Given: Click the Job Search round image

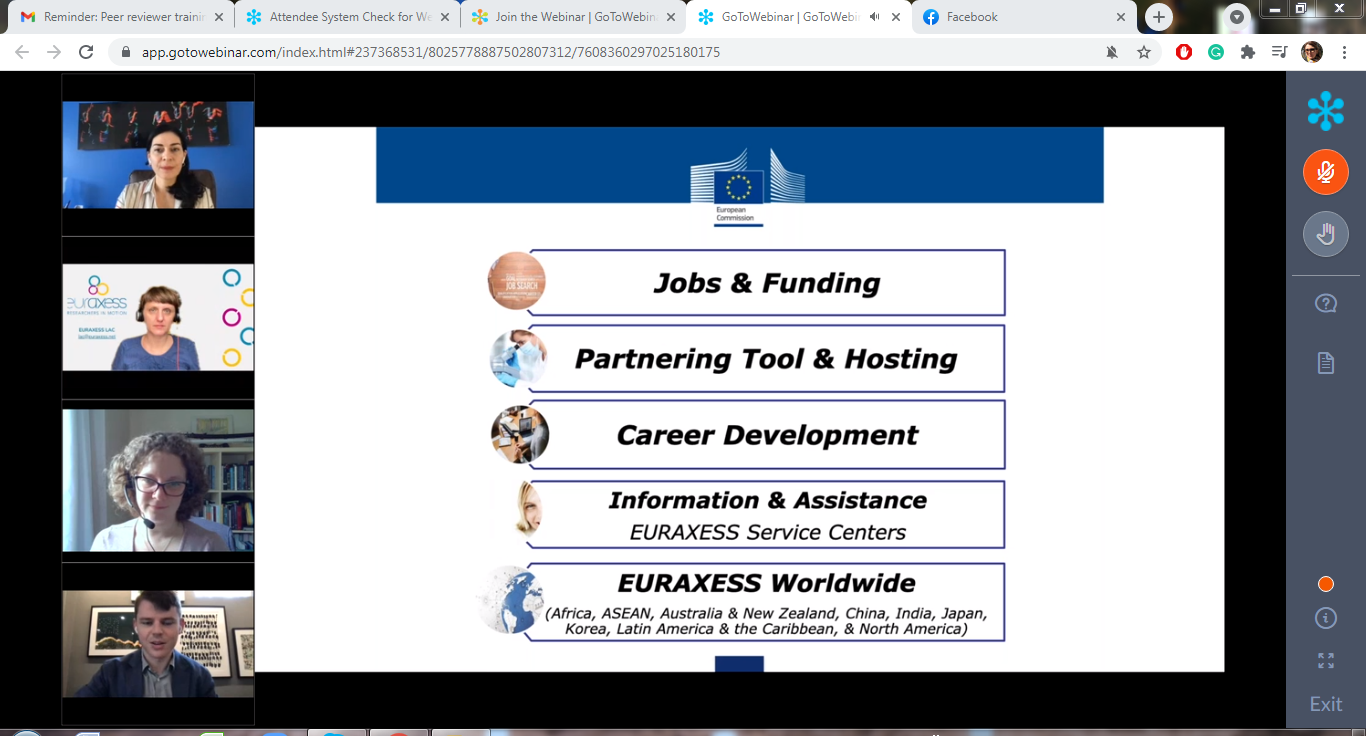Looking at the screenshot, I should [x=517, y=281].
